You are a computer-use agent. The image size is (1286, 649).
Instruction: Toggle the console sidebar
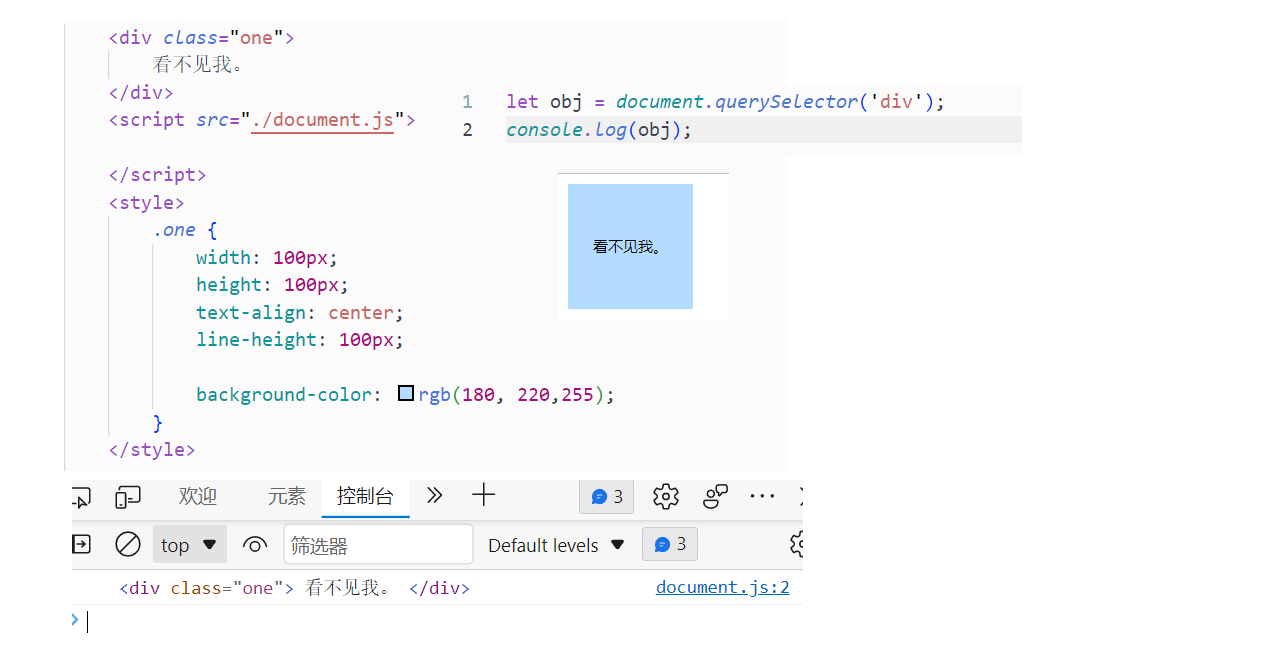pos(81,544)
